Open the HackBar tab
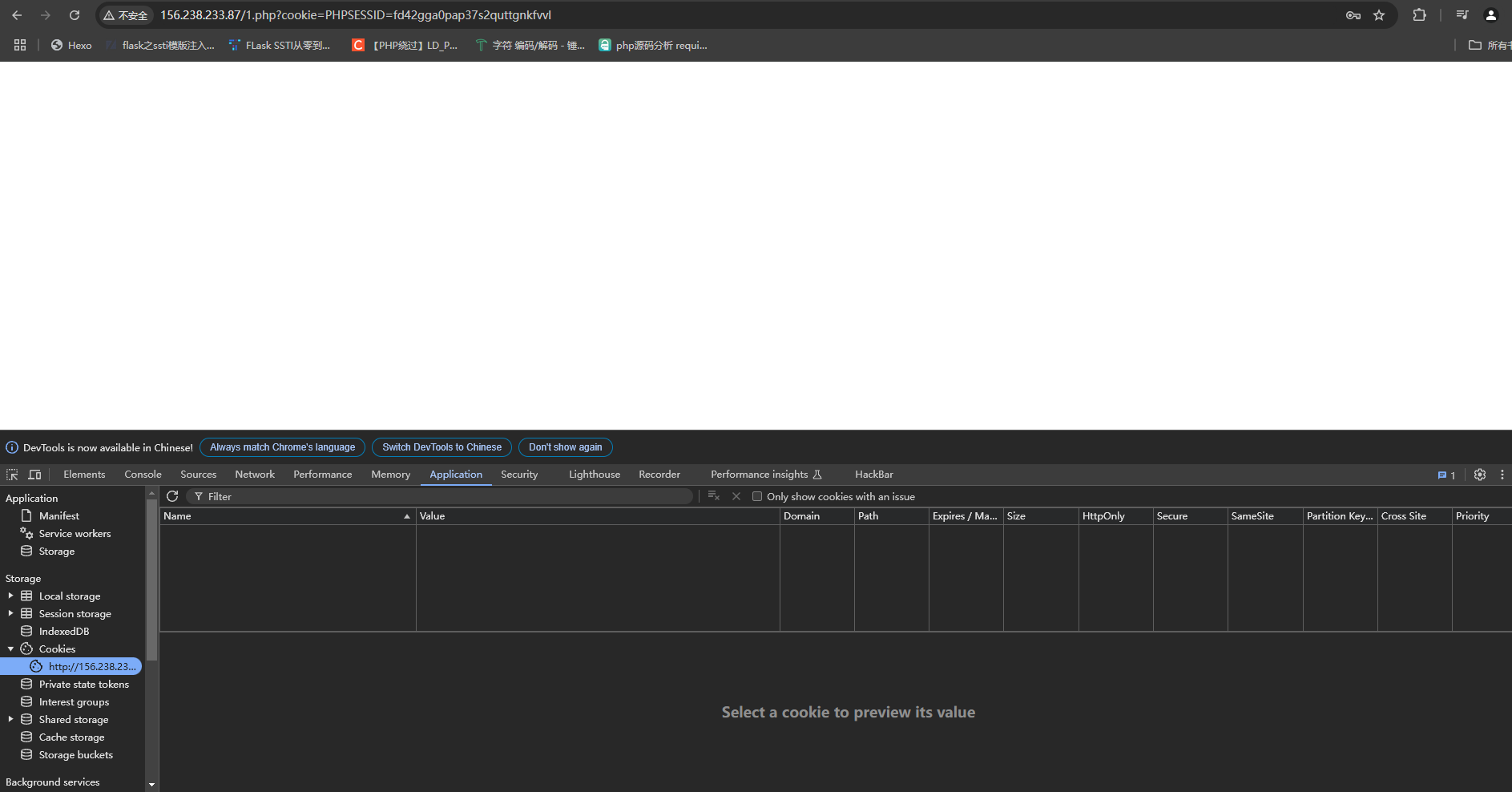The height and width of the screenshot is (792, 1512). 873,475
